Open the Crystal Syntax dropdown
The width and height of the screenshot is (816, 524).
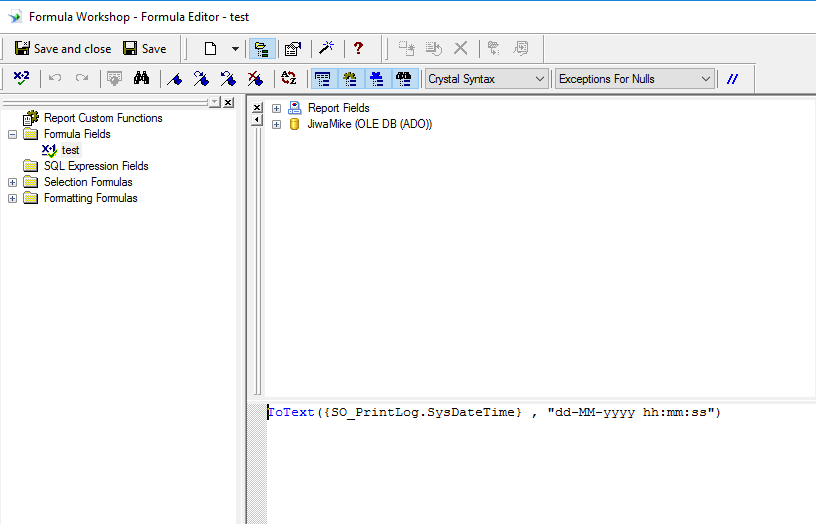tap(487, 79)
